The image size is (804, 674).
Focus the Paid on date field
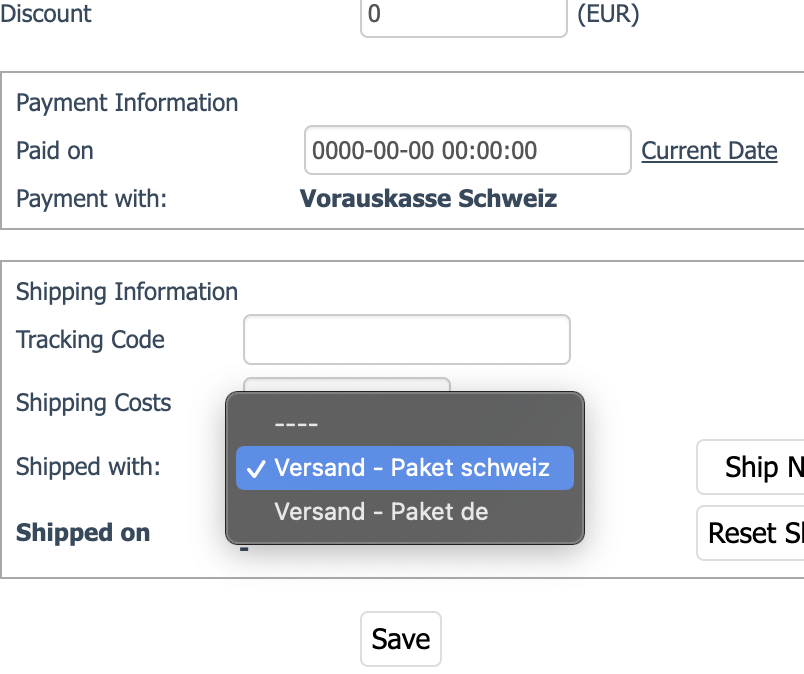click(x=467, y=151)
